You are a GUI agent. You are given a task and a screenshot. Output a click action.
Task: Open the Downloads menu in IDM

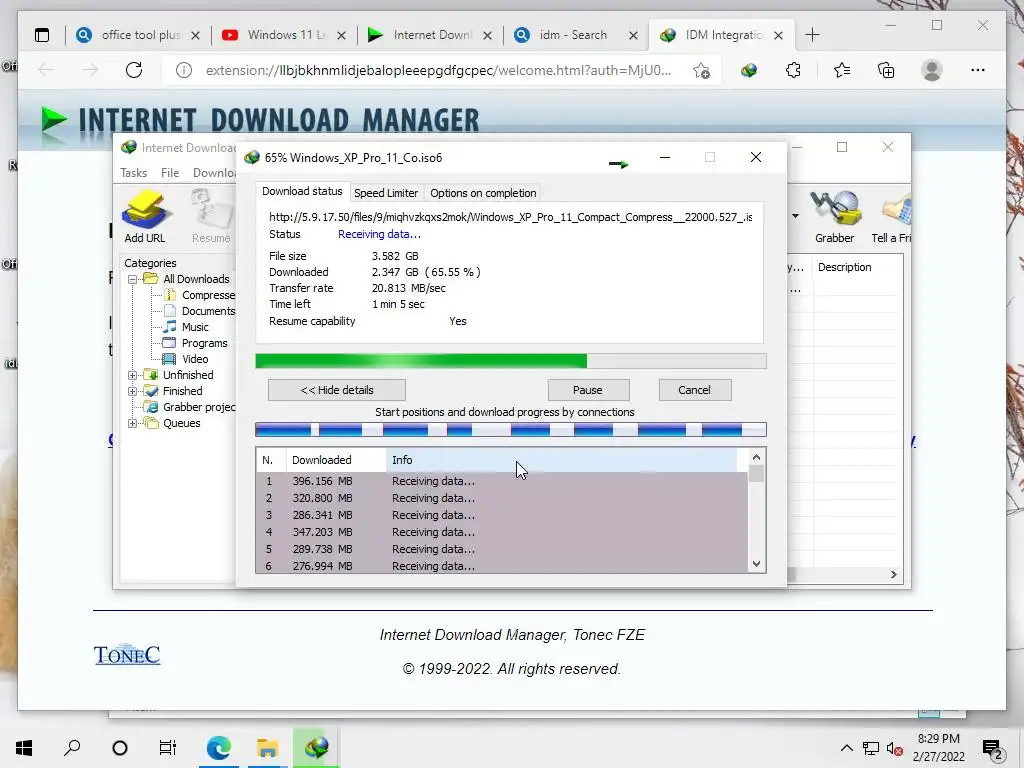click(x=214, y=173)
